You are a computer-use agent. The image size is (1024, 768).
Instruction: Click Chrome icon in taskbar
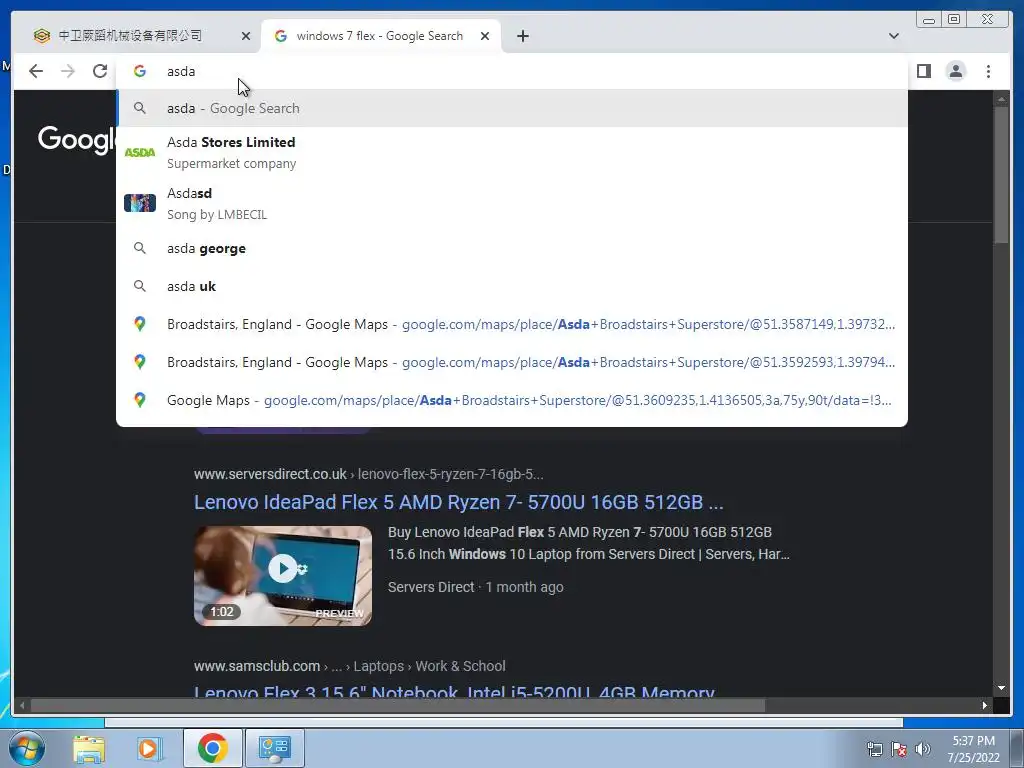point(212,748)
